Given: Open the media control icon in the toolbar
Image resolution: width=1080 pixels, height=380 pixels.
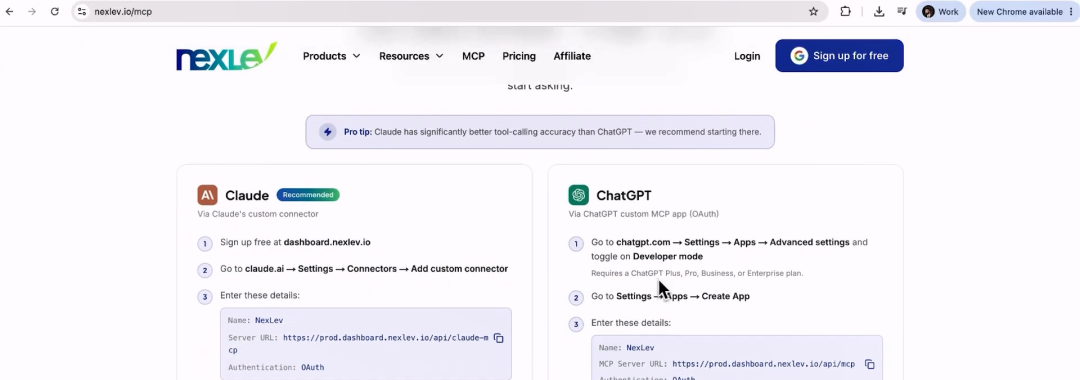Looking at the screenshot, I should [x=902, y=12].
